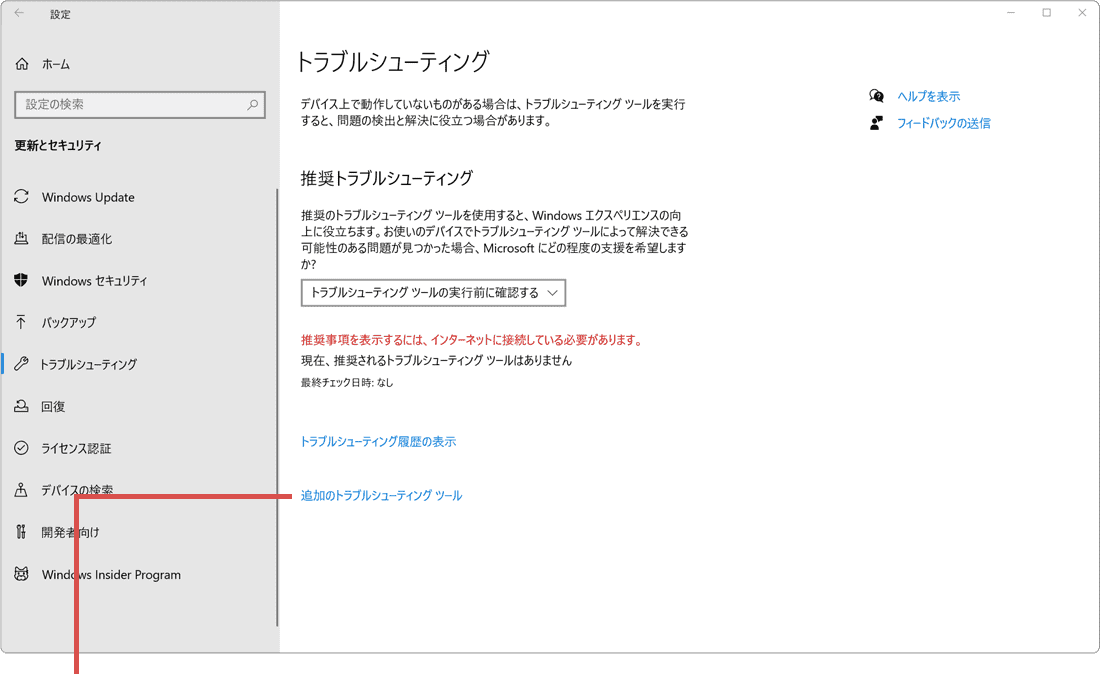Open the 回復 sidebar icon
Viewport: 1100px width, 674px height.
coord(21,406)
